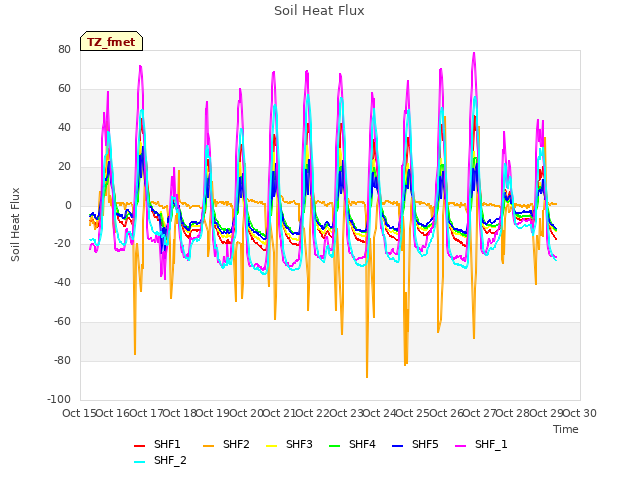Click the Oct 26 x-axis tick label
Image resolution: width=640 pixels, height=480 pixels.
click(446, 413)
